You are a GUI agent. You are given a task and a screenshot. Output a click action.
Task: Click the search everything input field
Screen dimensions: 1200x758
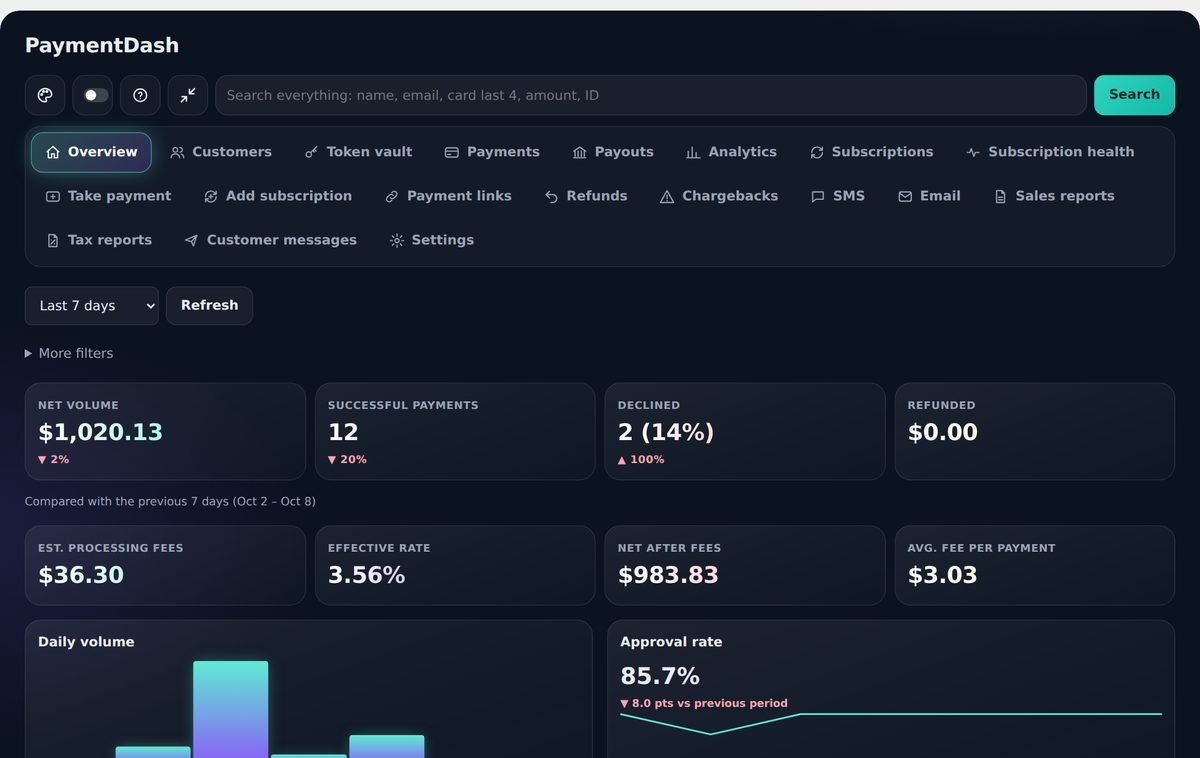pos(651,95)
